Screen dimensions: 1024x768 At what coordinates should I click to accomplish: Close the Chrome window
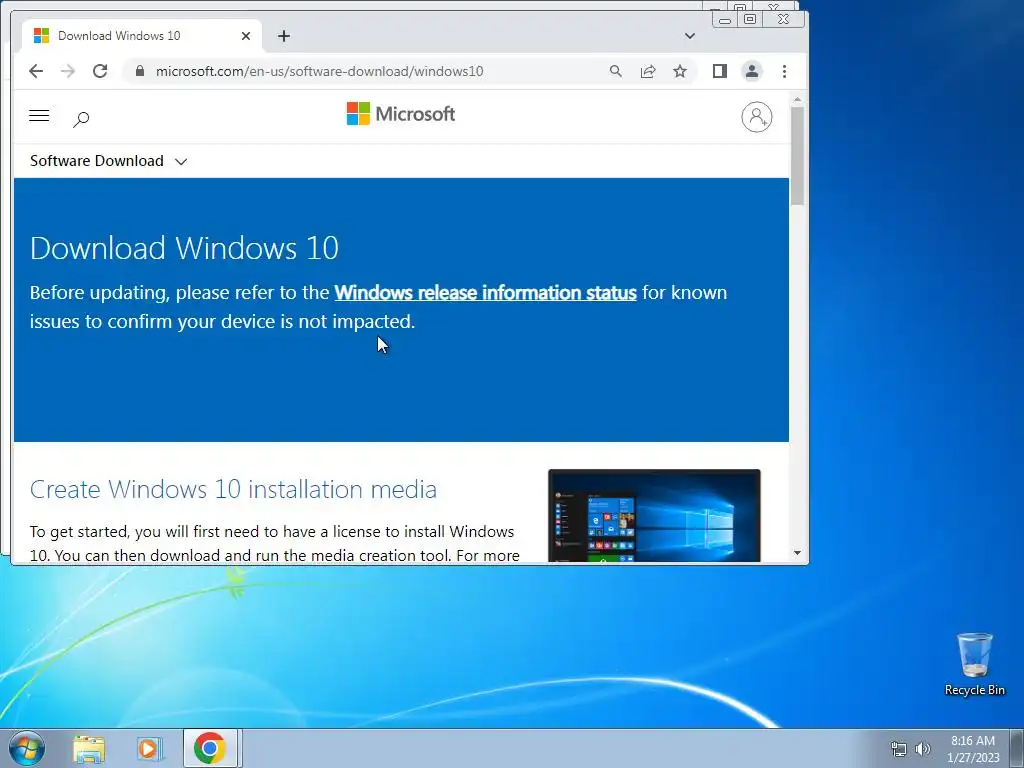click(x=783, y=20)
